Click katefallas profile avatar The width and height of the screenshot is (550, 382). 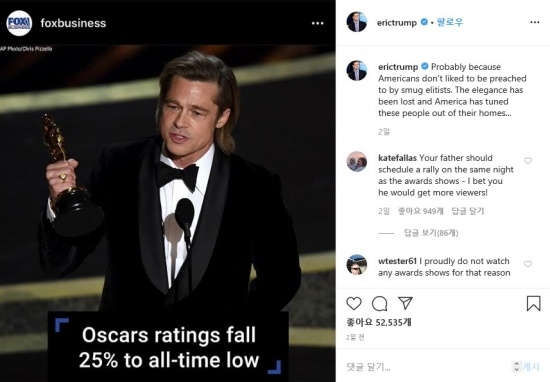point(357,161)
